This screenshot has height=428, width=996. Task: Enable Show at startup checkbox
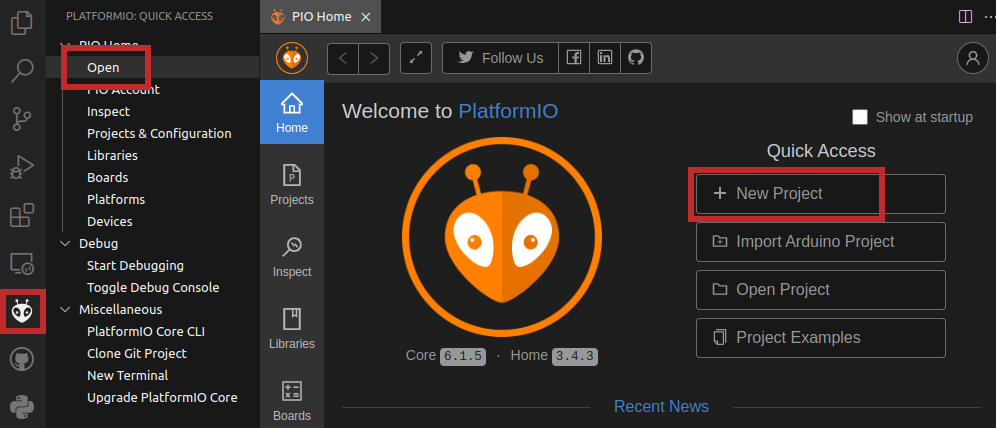(859, 117)
